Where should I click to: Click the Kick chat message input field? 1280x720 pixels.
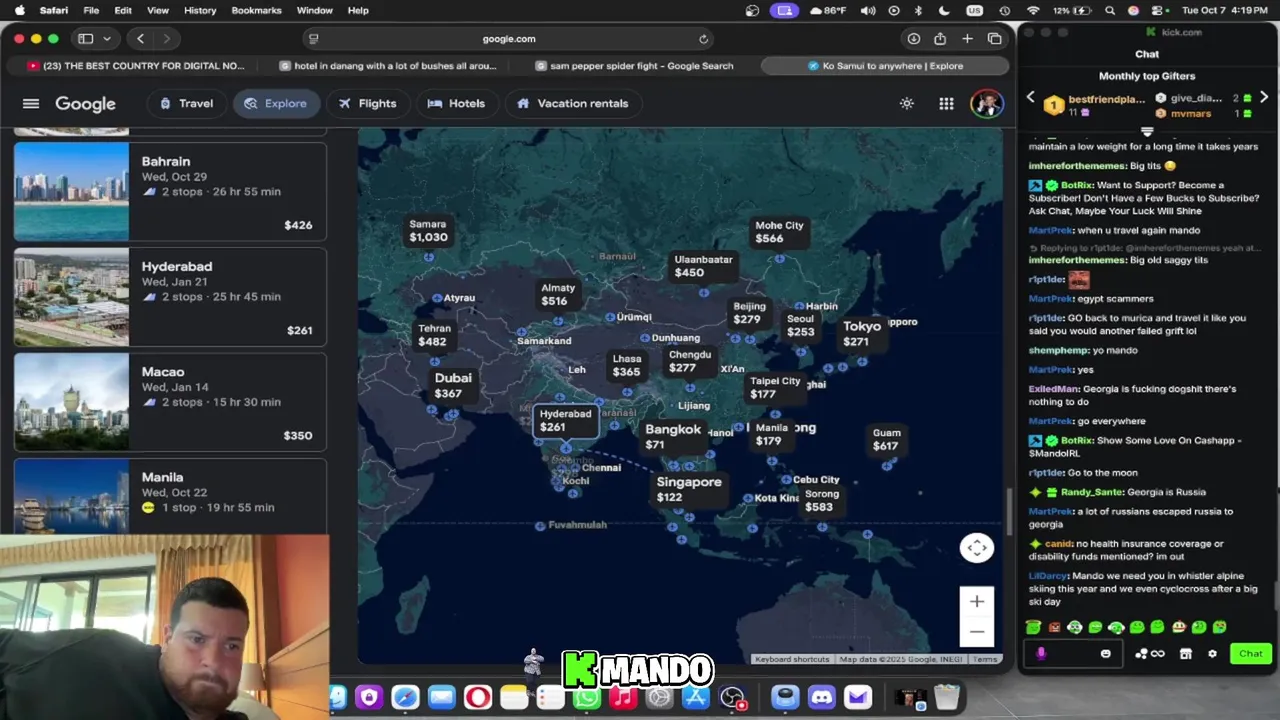click(x=1075, y=654)
